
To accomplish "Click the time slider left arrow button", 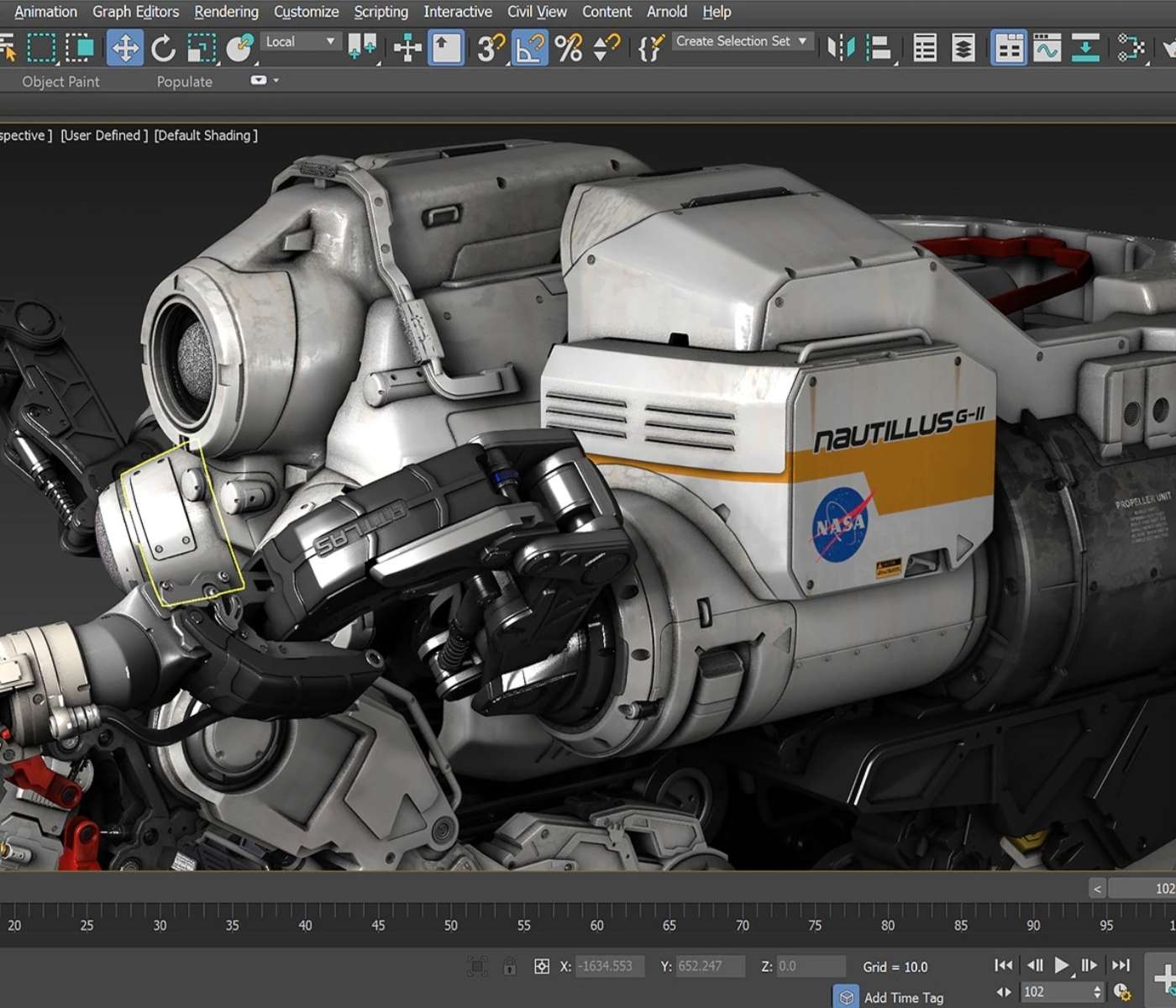I will [x=1097, y=889].
